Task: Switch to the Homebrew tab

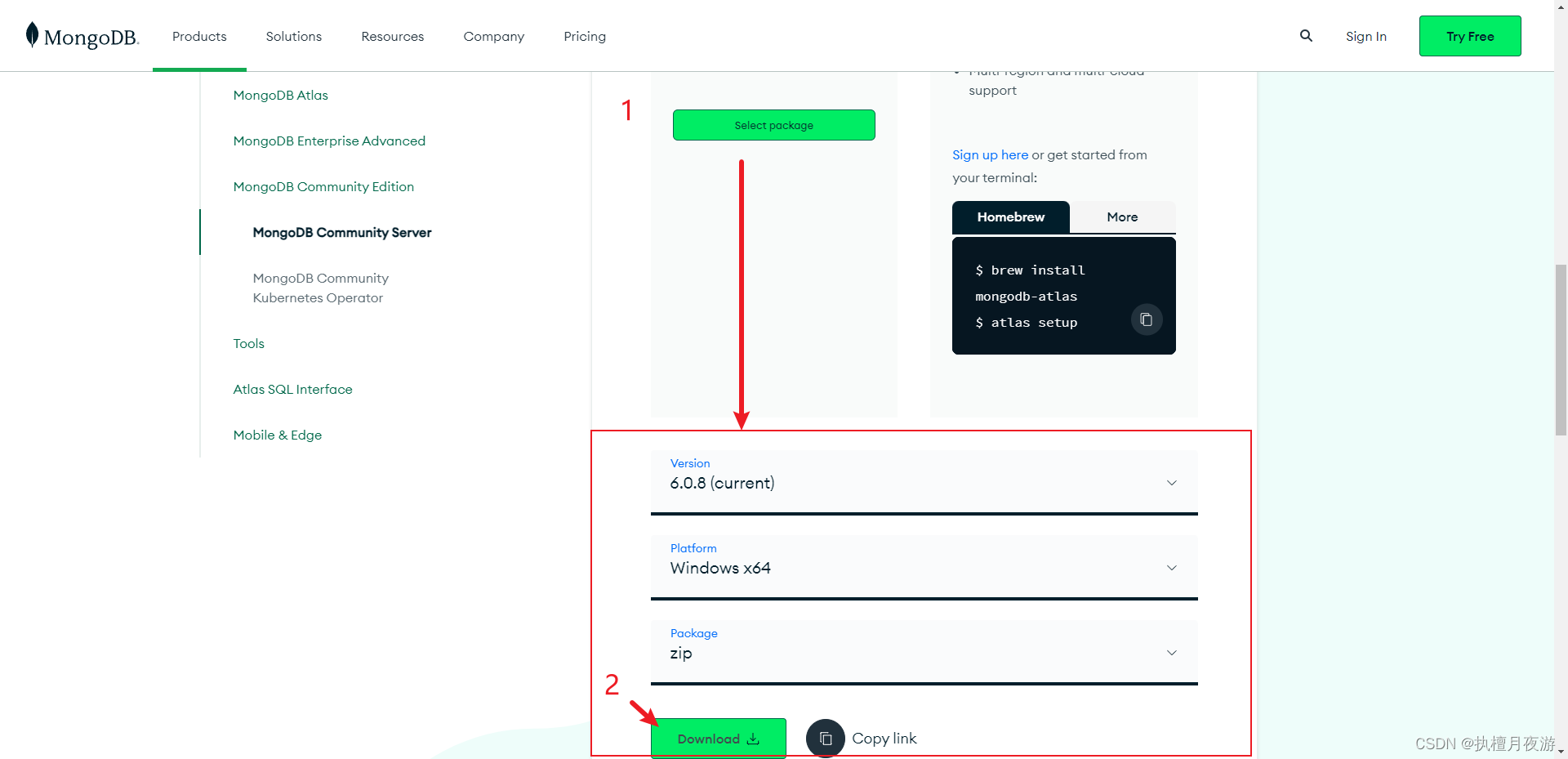Action: point(1011,217)
